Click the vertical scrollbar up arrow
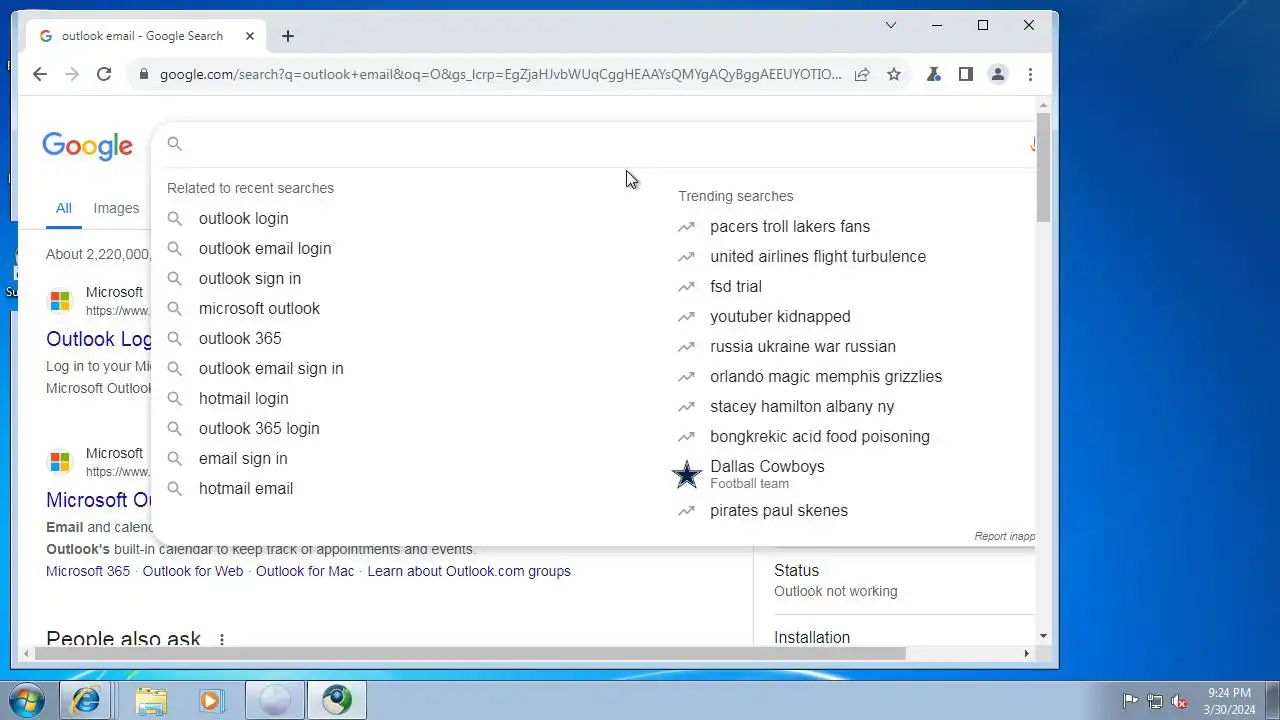 point(1043,104)
